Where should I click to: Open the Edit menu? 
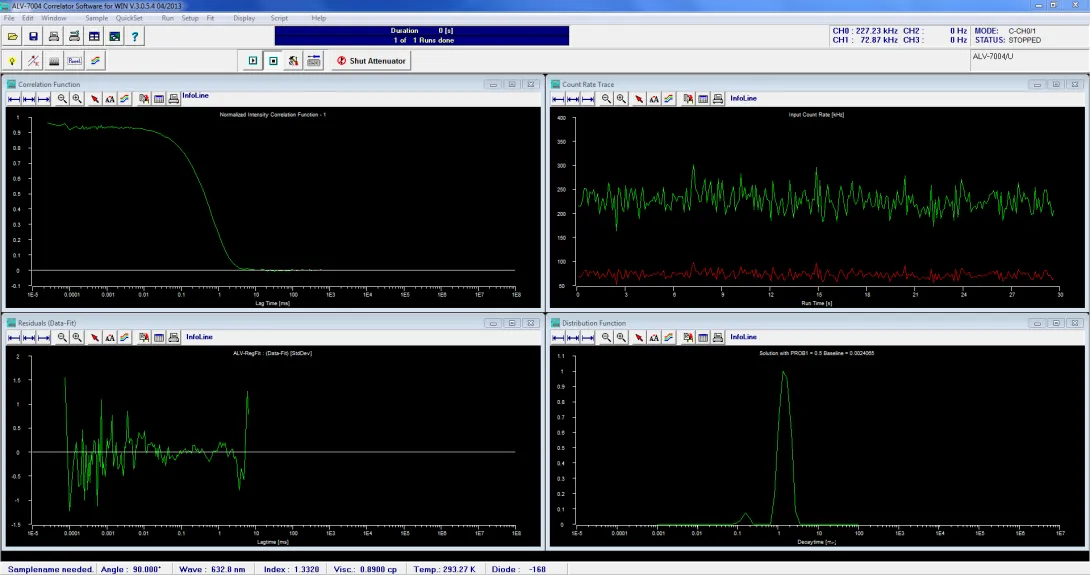(28, 18)
